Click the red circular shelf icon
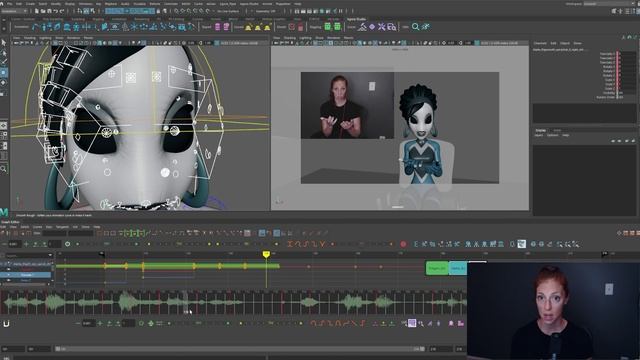Screen dimensions: 640x360 (291, 27)
